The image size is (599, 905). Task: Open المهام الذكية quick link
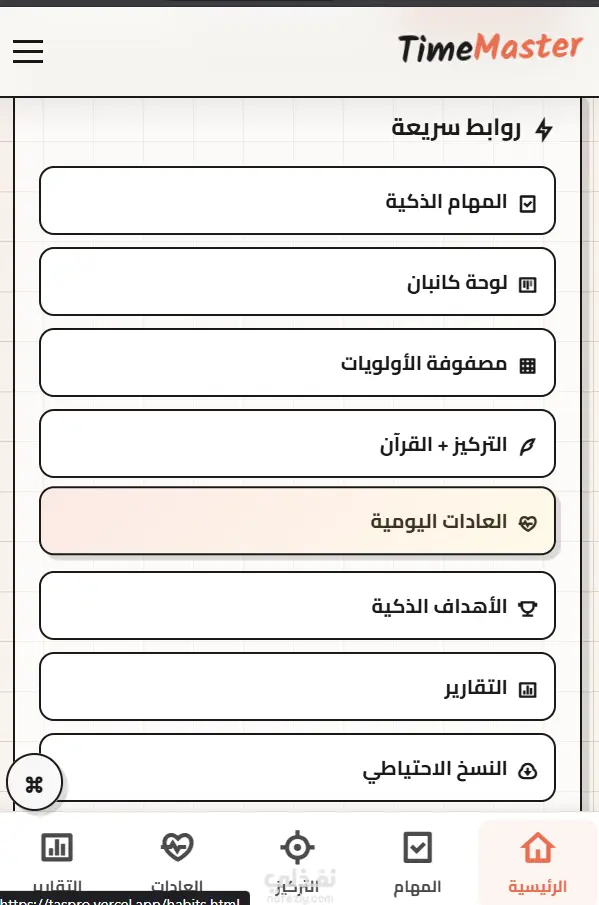coord(297,201)
